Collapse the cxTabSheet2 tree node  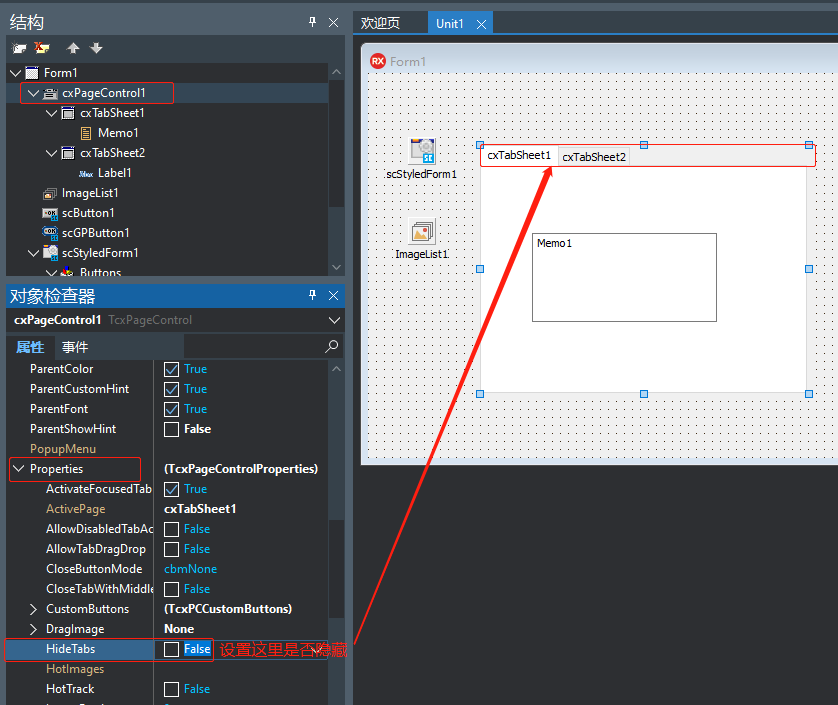[51, 153]
